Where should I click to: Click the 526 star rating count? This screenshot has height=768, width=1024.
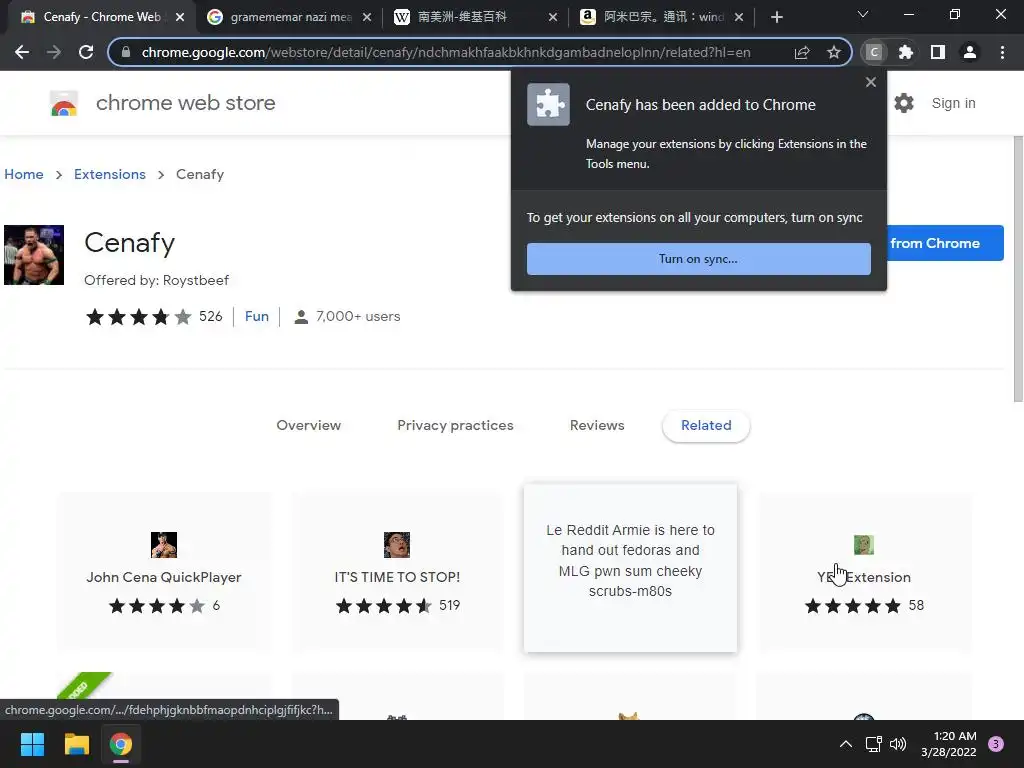[x=210, y=316]
